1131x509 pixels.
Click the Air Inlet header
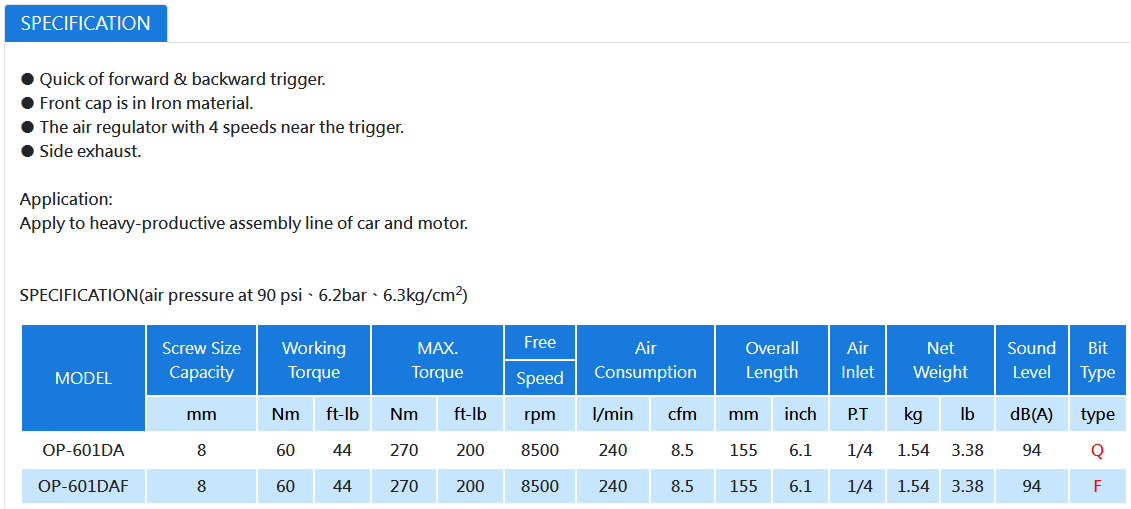point(858,360)
